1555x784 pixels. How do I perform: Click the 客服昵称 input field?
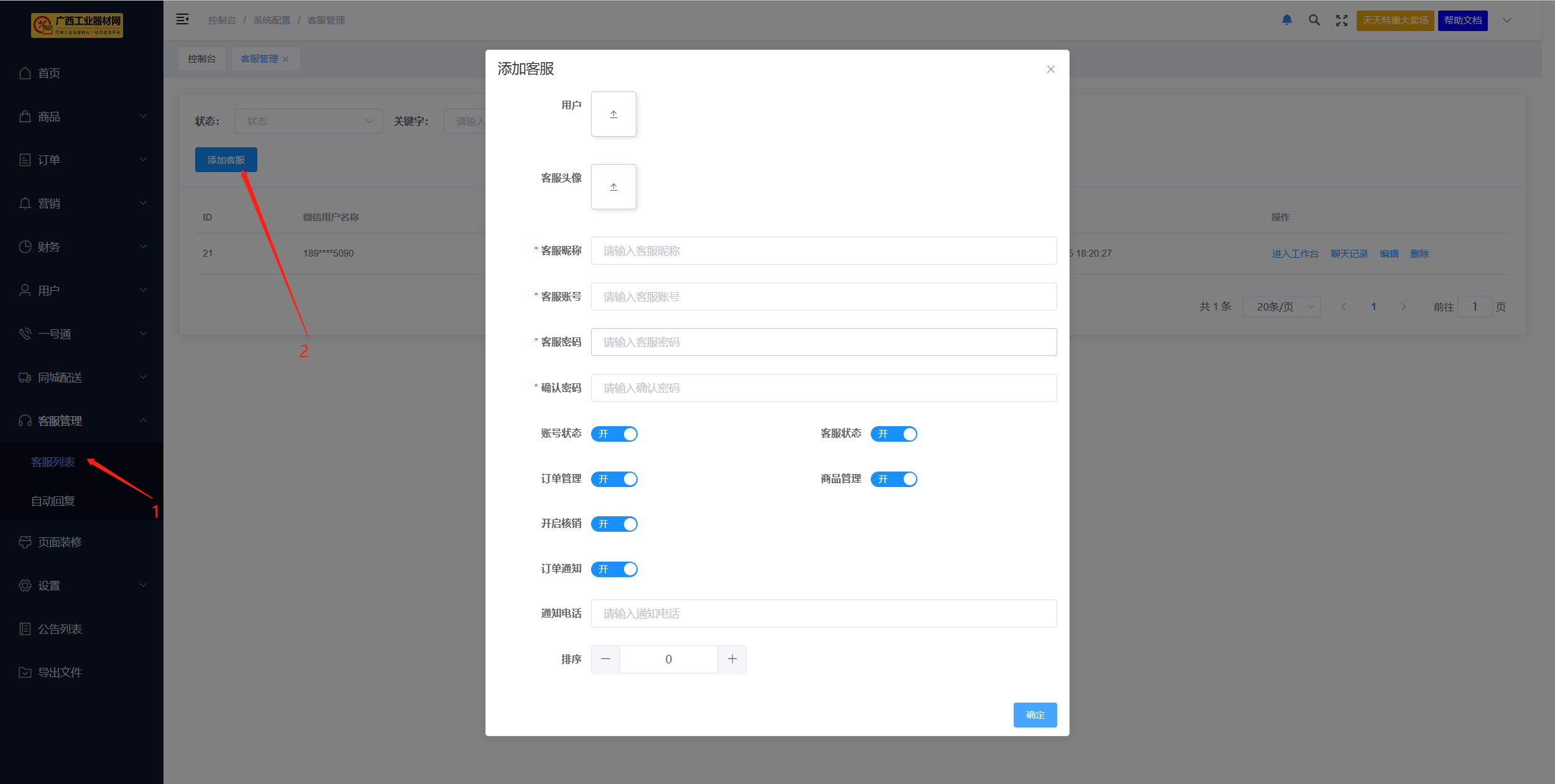(x=823, y=251)
